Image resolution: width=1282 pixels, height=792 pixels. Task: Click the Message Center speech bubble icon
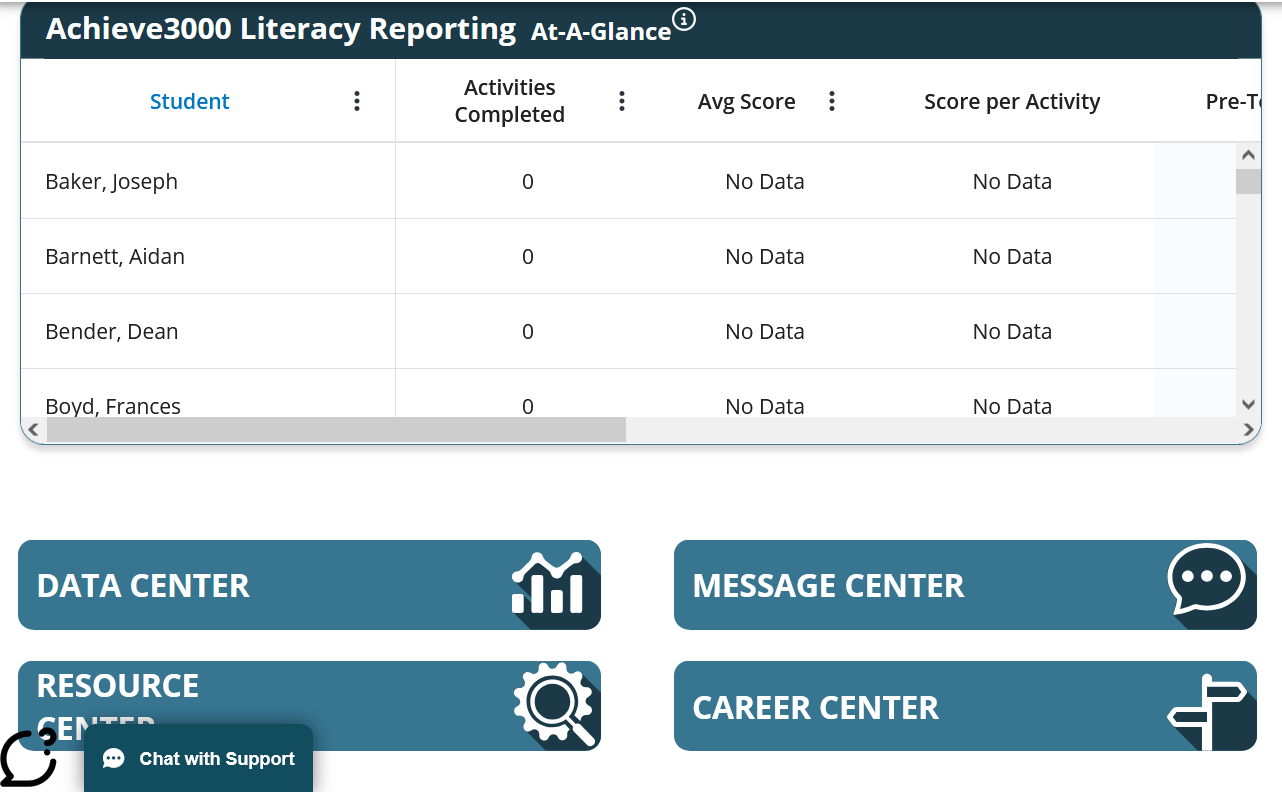click(1206, 580)
